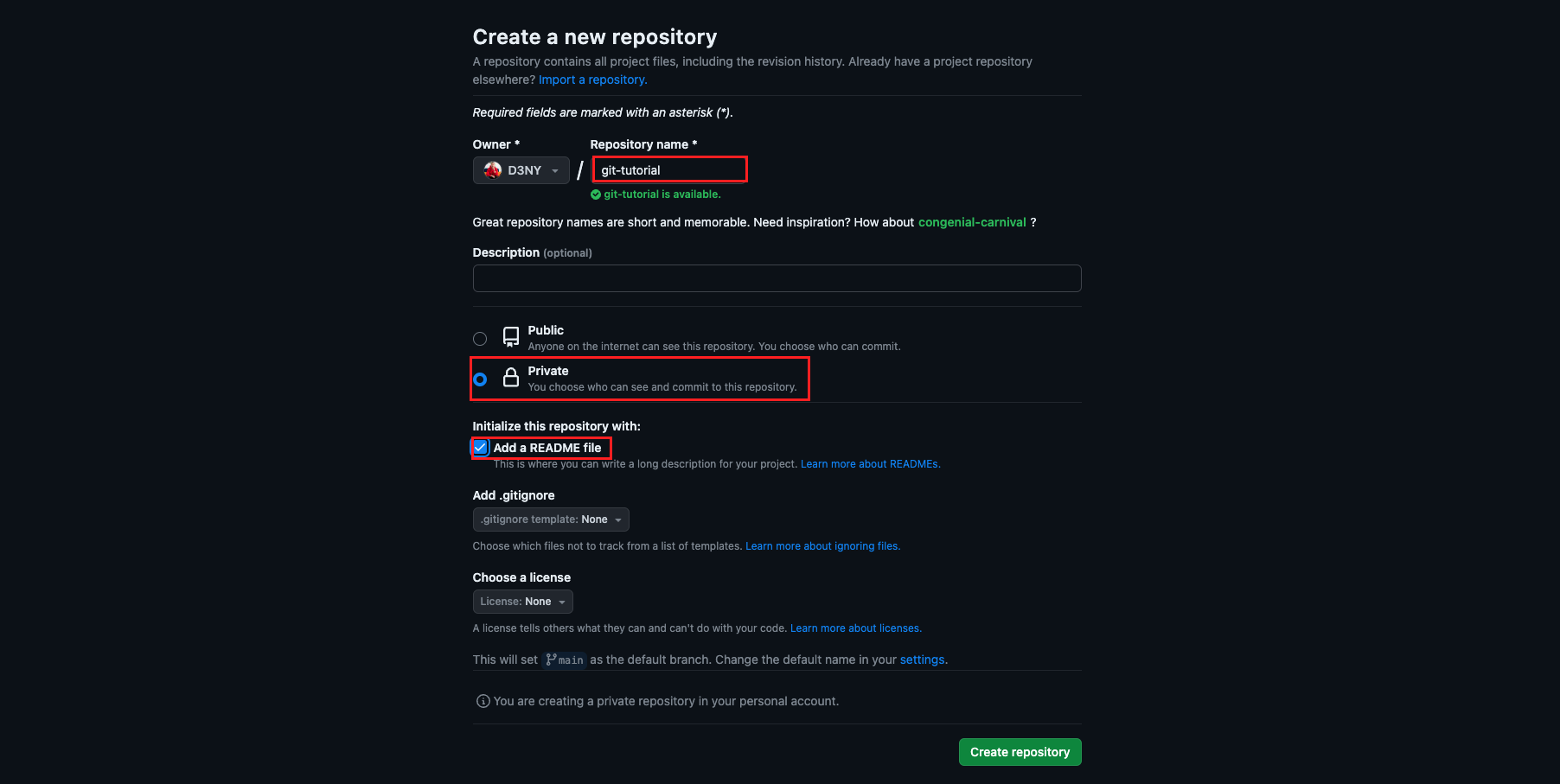Open the License: None dropdown

[522, 602]
